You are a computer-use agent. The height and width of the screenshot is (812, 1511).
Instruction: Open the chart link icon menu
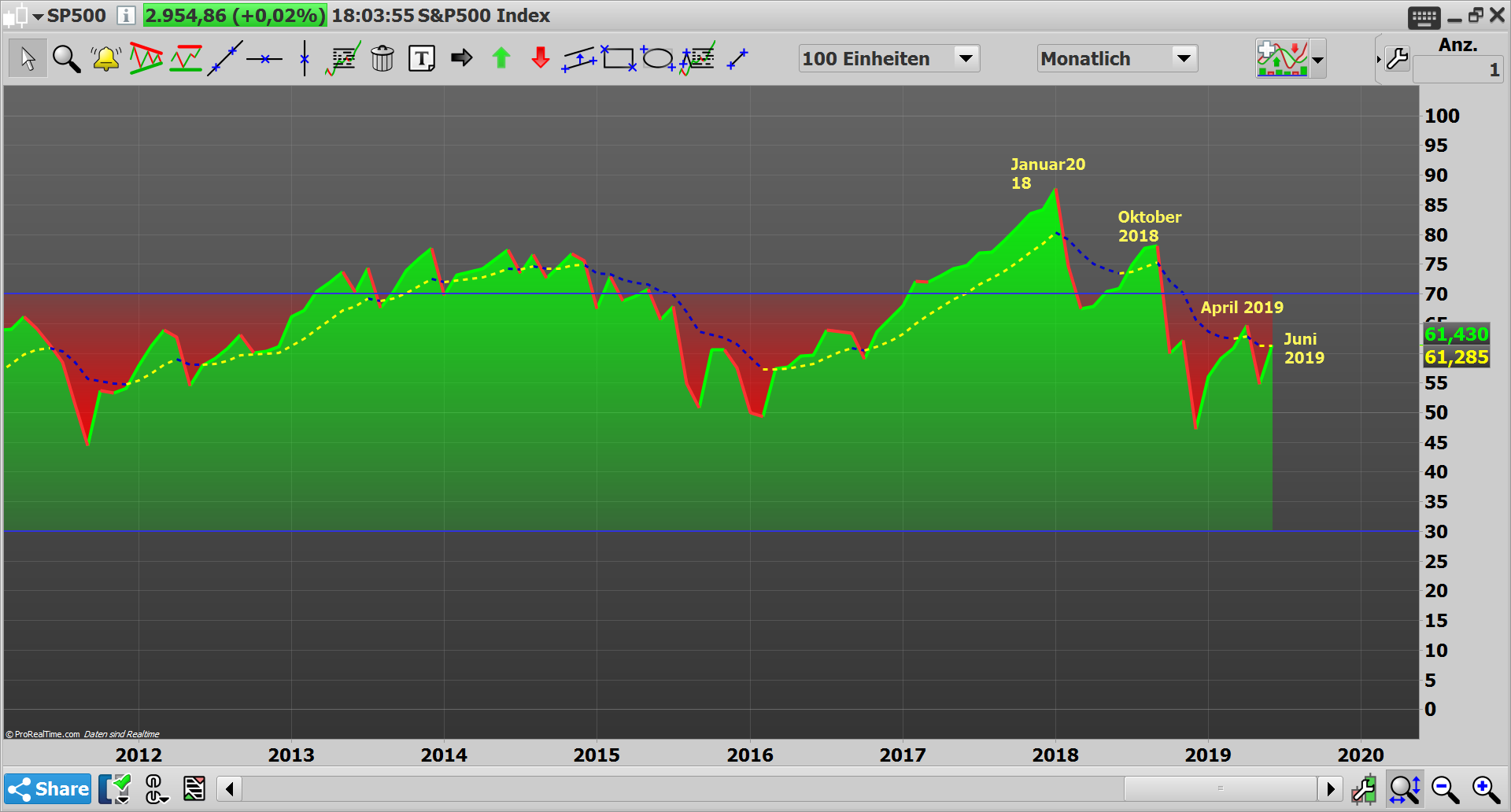point(156,788)
